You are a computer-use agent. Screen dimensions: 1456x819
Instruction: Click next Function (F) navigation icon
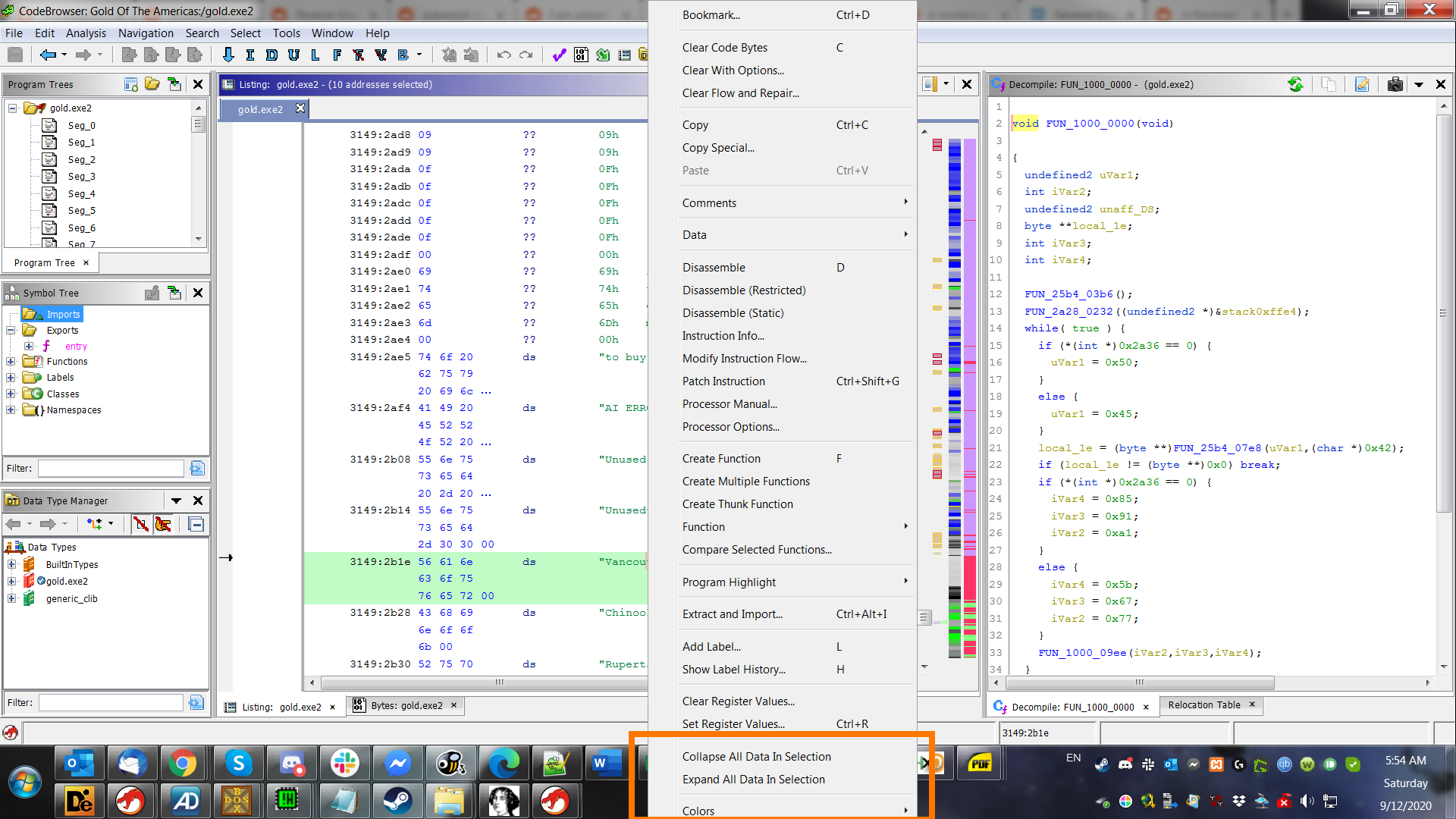tap(337, 55)
